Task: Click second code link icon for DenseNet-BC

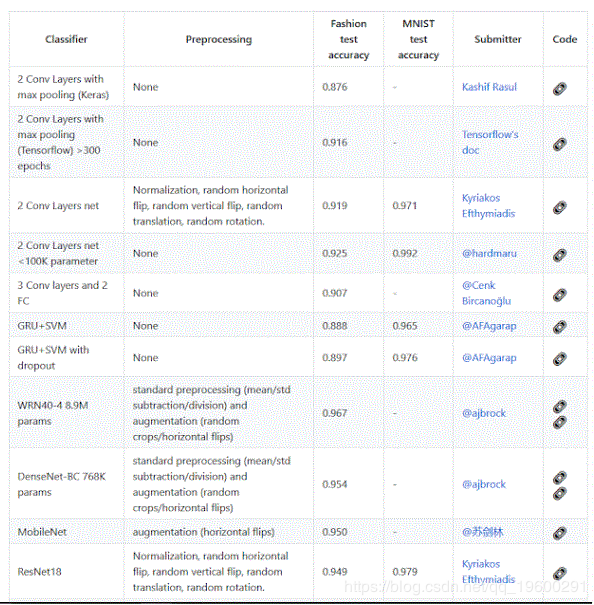Action: [x=560, y=493]
